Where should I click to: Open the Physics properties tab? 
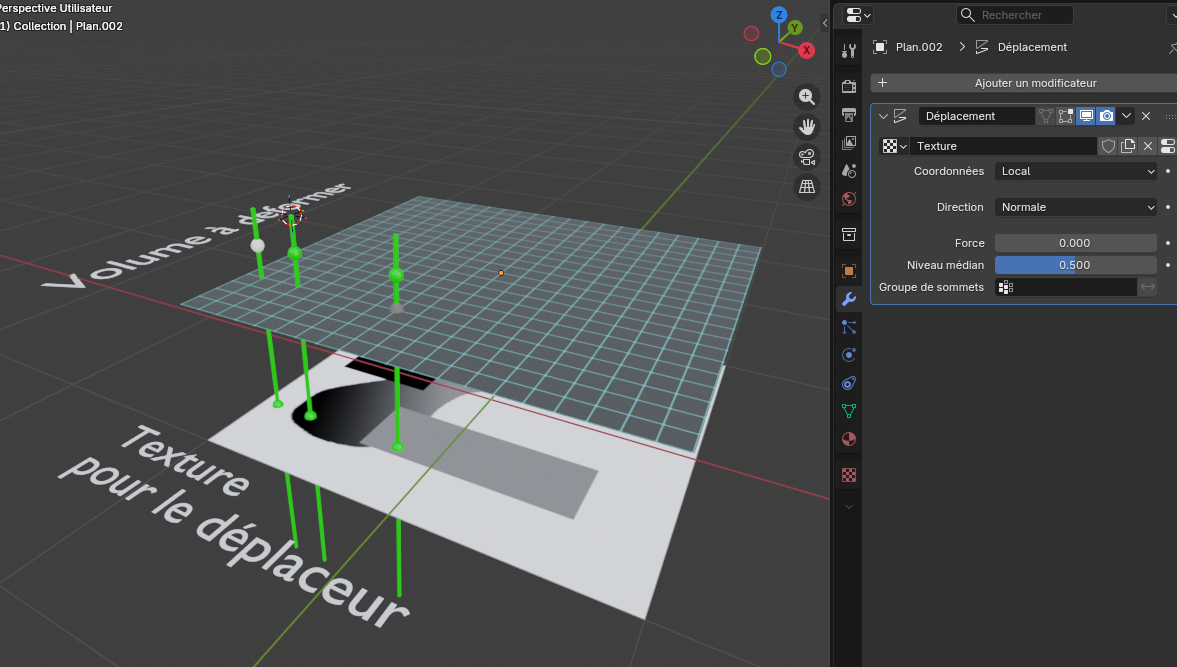point(849,354)
